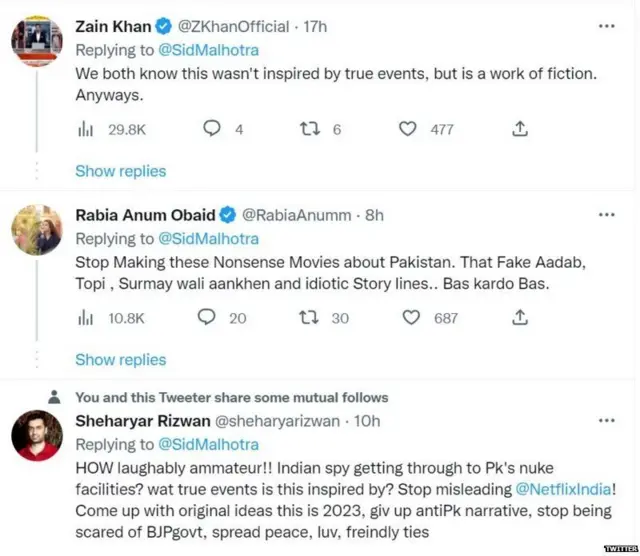Open Rabia Anum Obaid's profile name
This screenshot has height=556, width=640.
[146, 215]
